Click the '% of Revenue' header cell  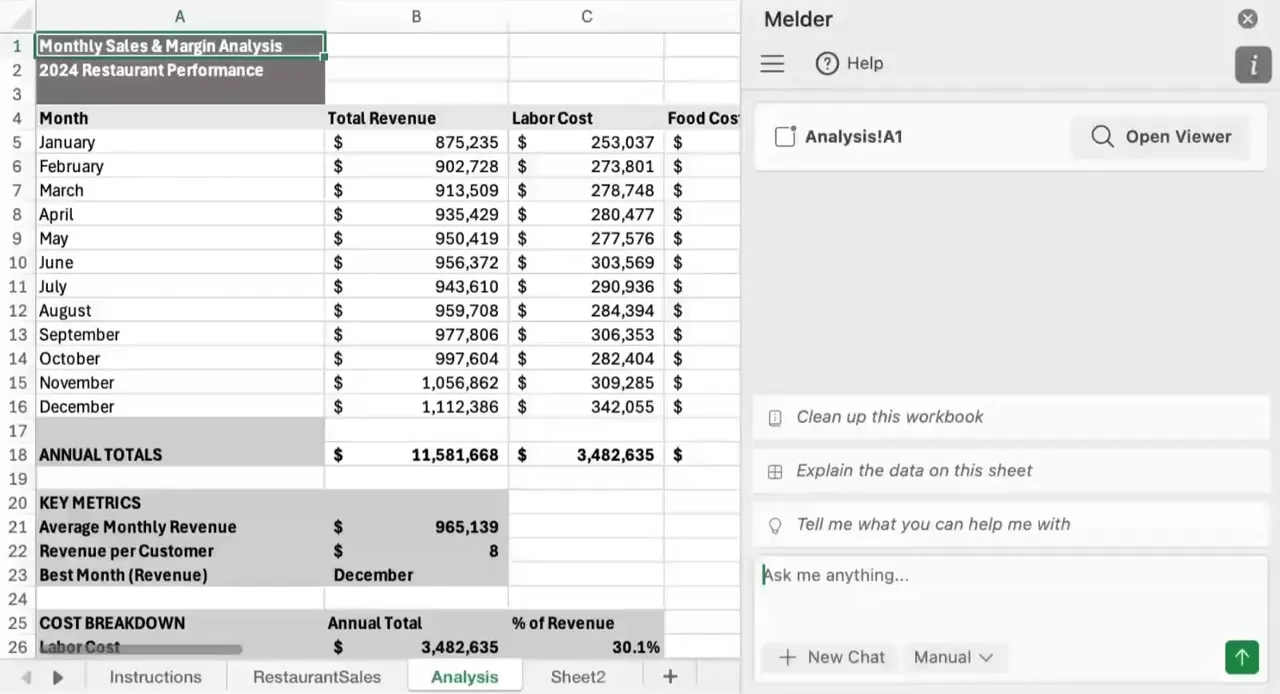(586, 623)
